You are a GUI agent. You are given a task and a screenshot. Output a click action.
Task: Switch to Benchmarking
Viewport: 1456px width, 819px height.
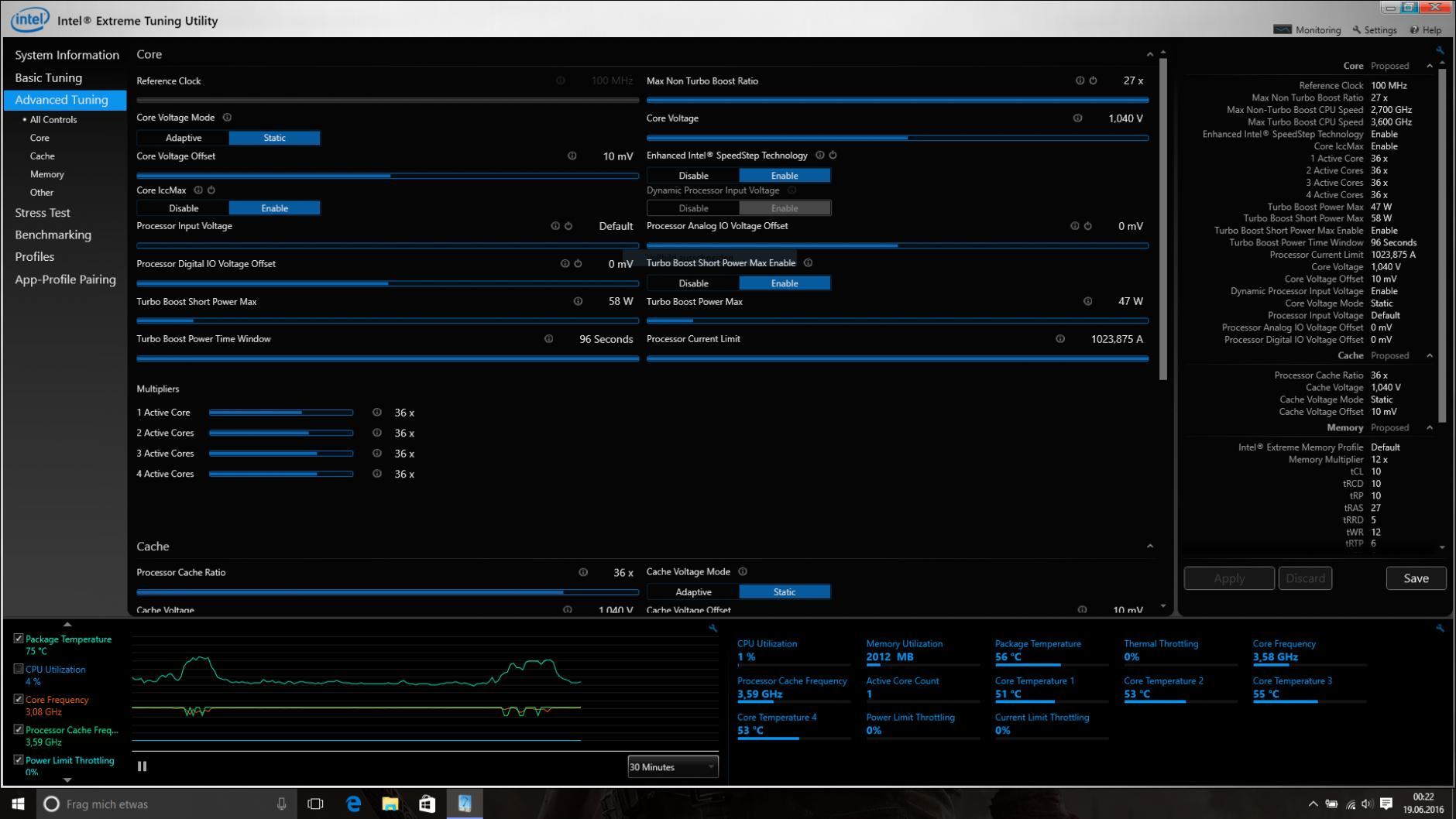53,235
